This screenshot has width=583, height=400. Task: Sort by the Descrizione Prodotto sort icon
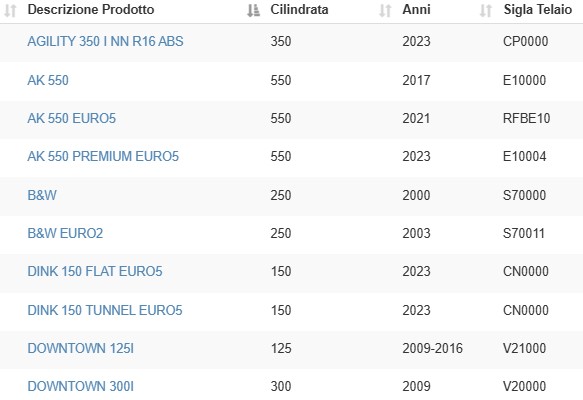point(254,10)
